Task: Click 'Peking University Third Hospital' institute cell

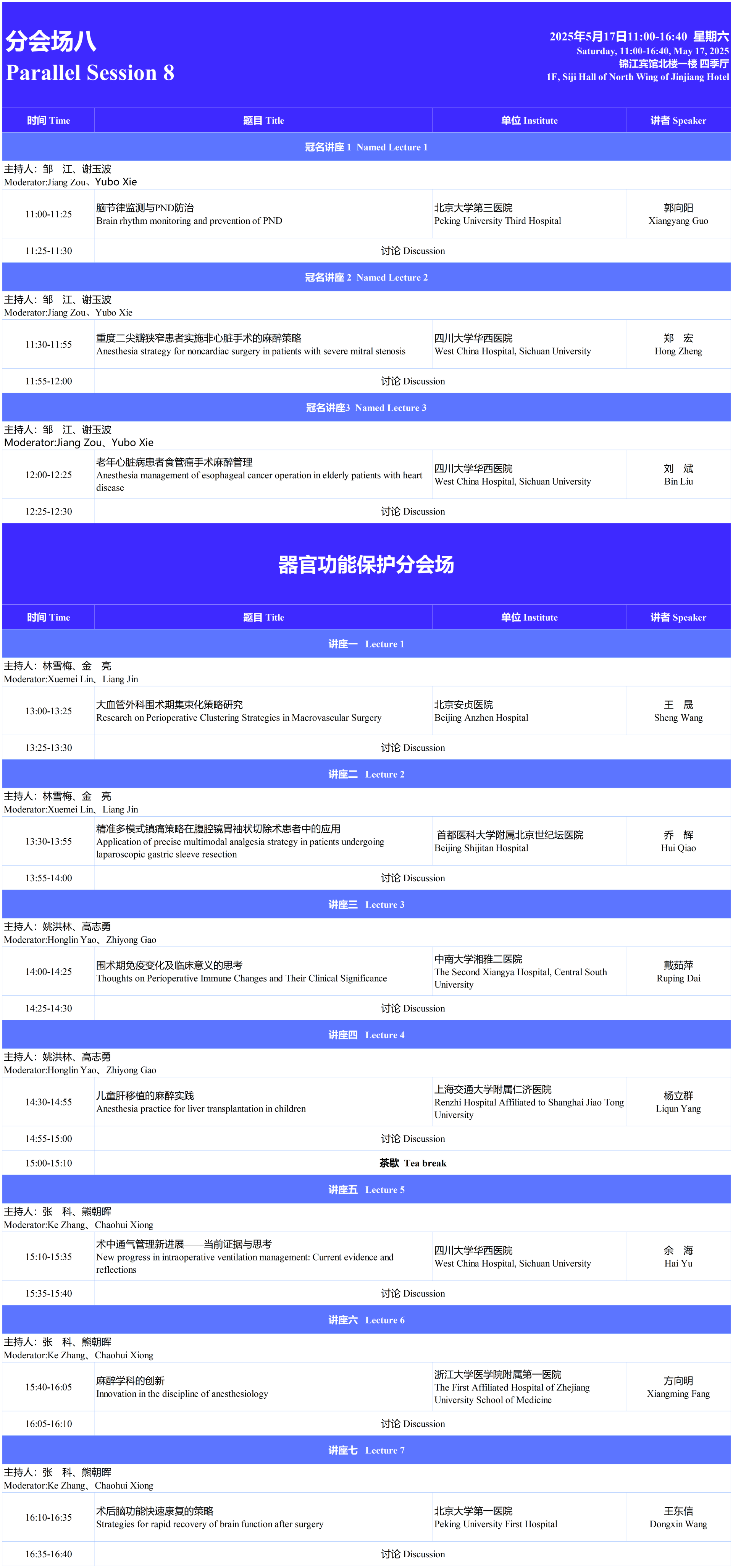Action: [x=529, y=214]
